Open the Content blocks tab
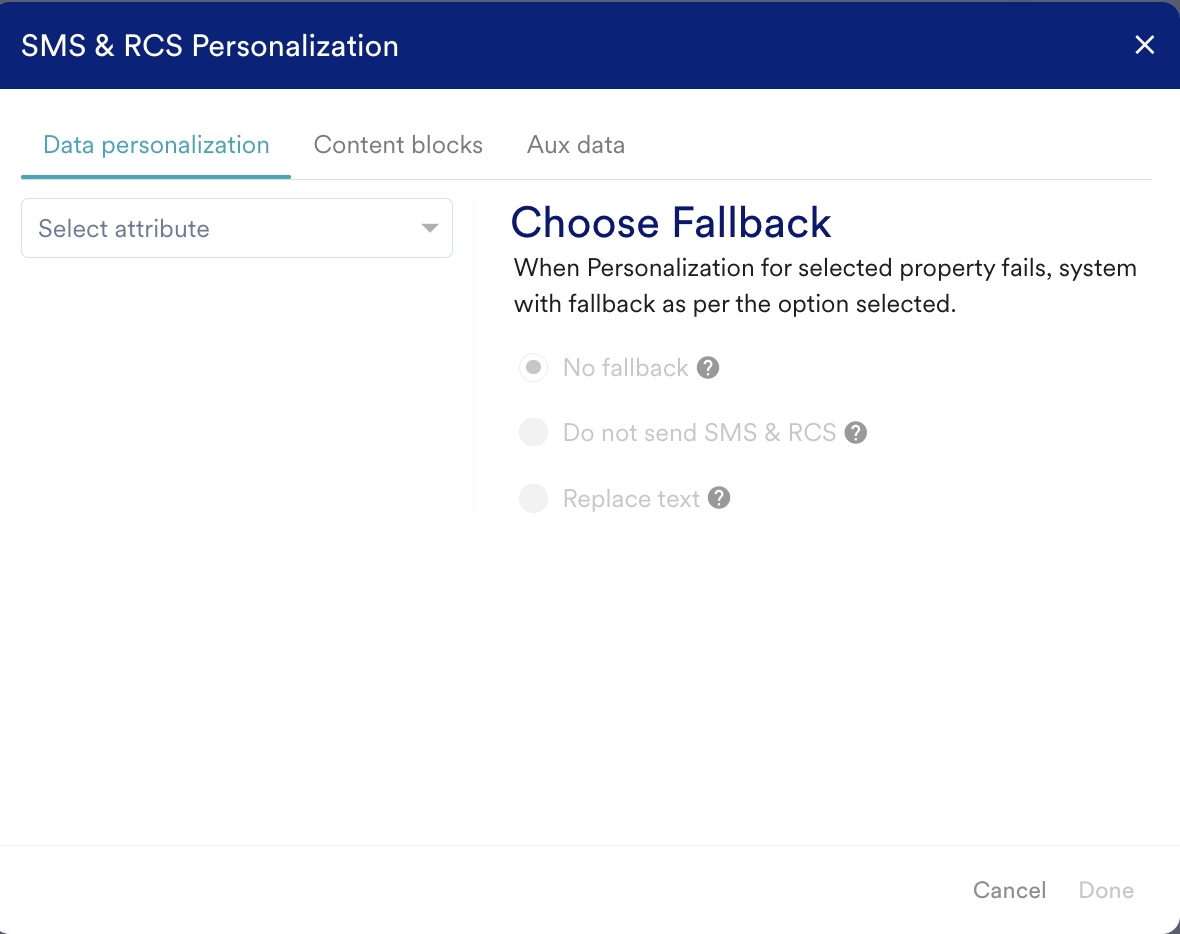 coord(398,145)
